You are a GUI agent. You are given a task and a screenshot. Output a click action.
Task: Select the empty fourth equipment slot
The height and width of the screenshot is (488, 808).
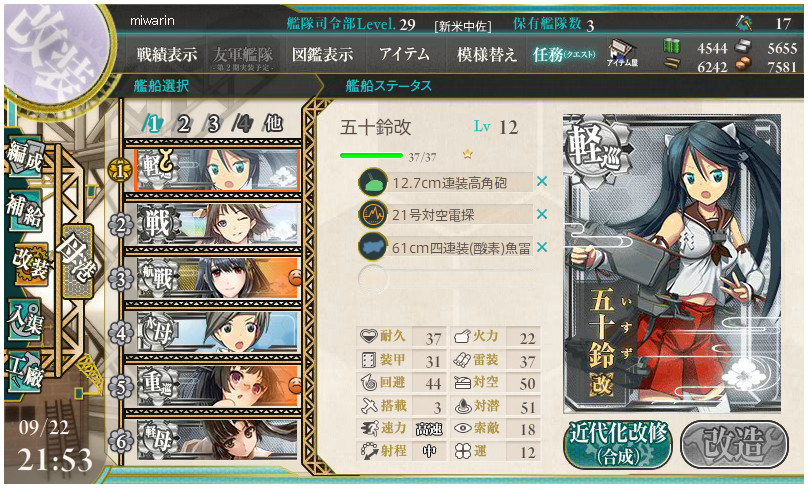(446, 279)
